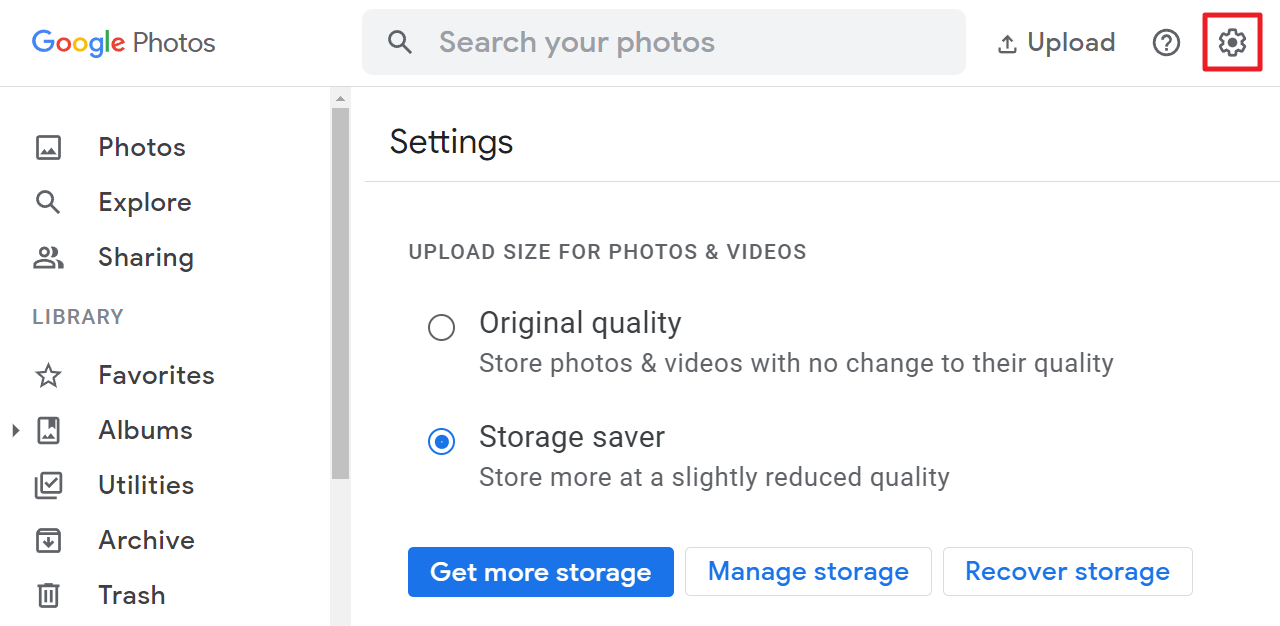This screenshot has height=626, width=1280.
Task: Open Photos from the sidebar icon
Action: (x=48, y=147)
